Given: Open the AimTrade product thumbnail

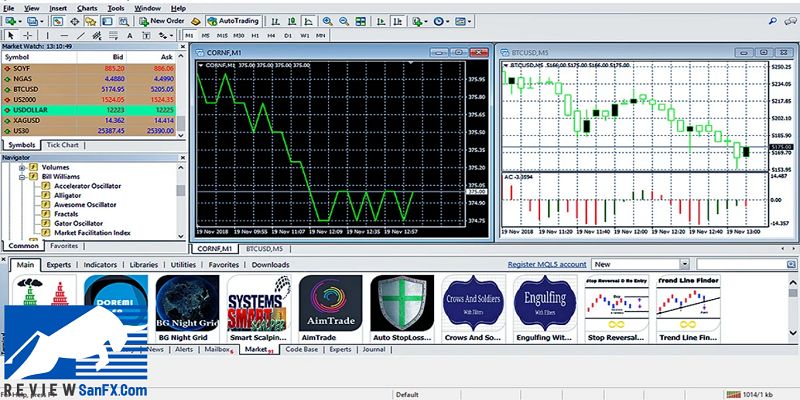Looking at the screenshot, I should point(330,303).
